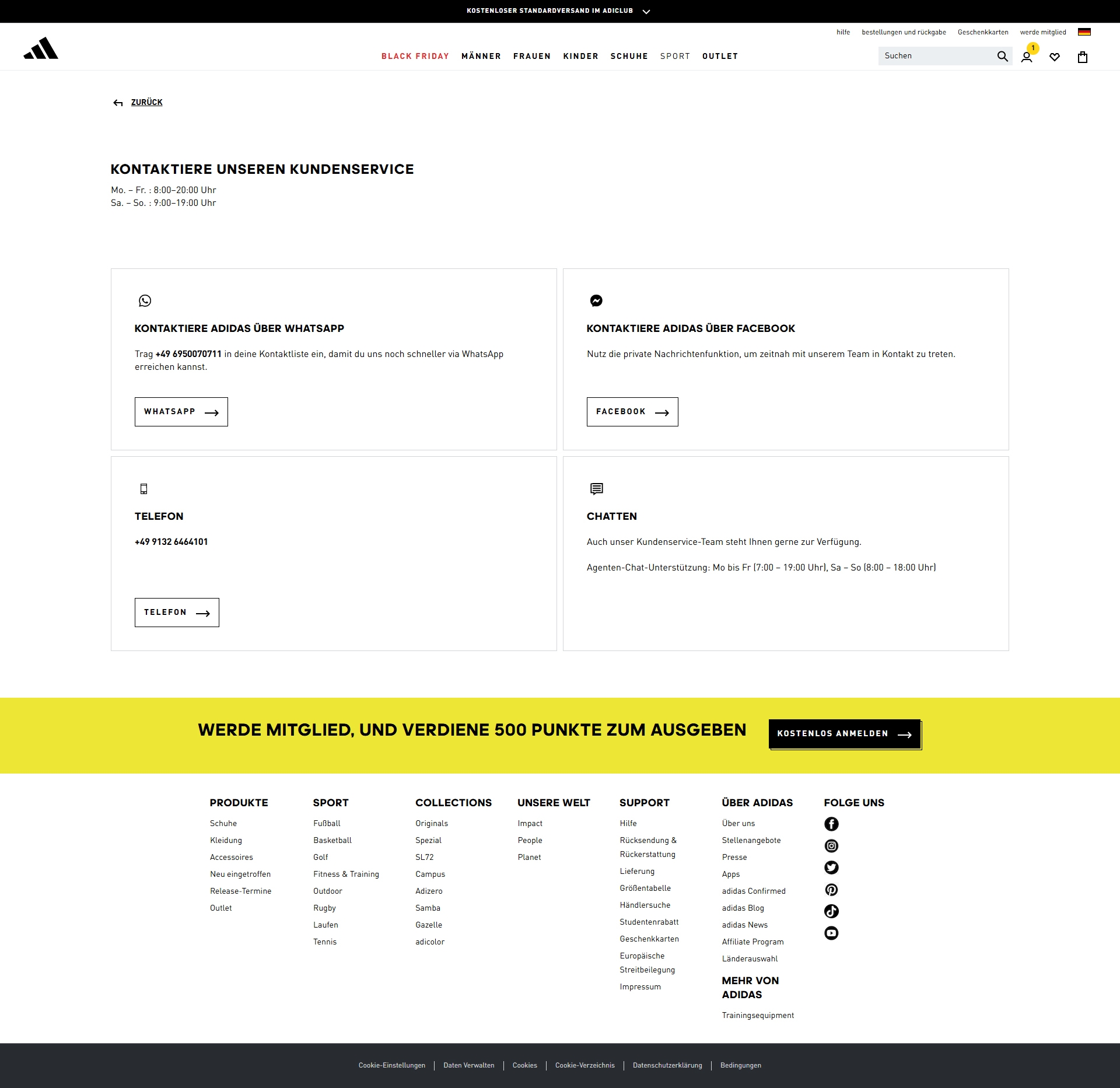Open the wishlist heart icon
The image size is (1120, 1088).
click(1055, 57)
